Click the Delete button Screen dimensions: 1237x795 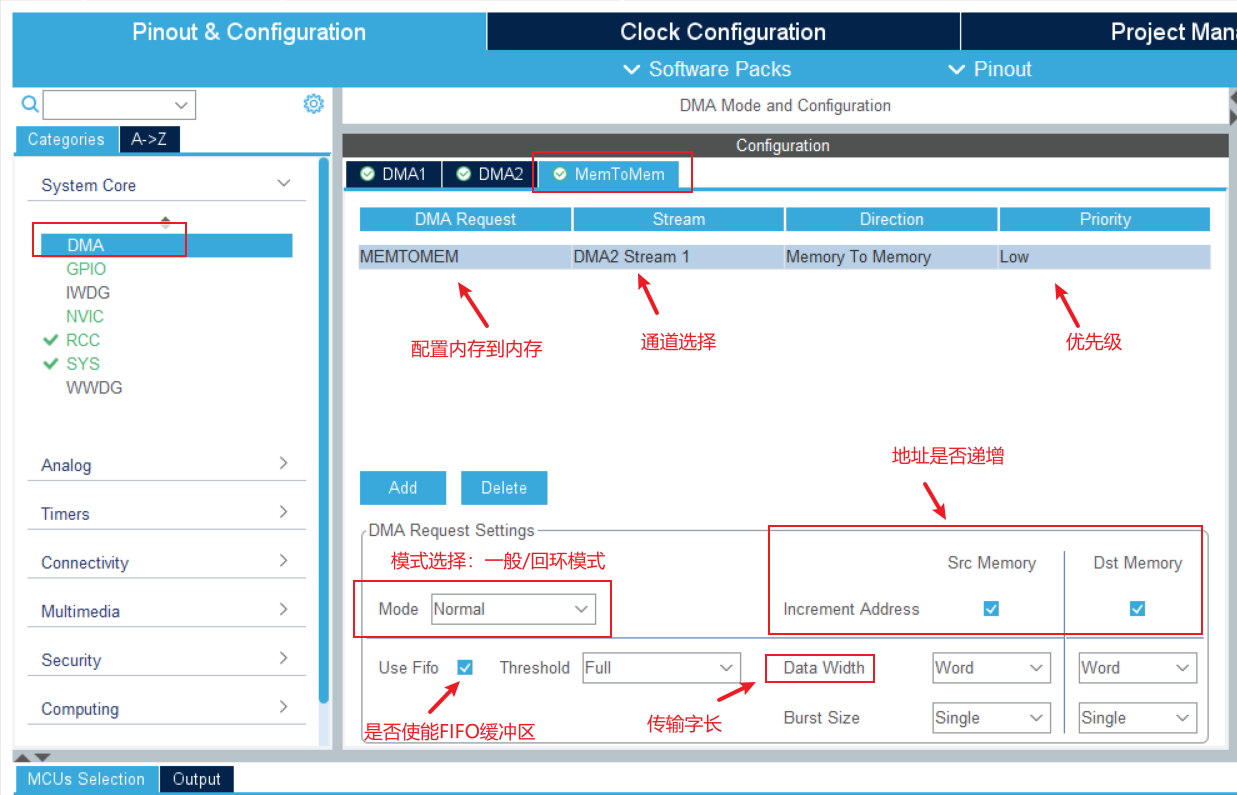[x=503, y=487]
